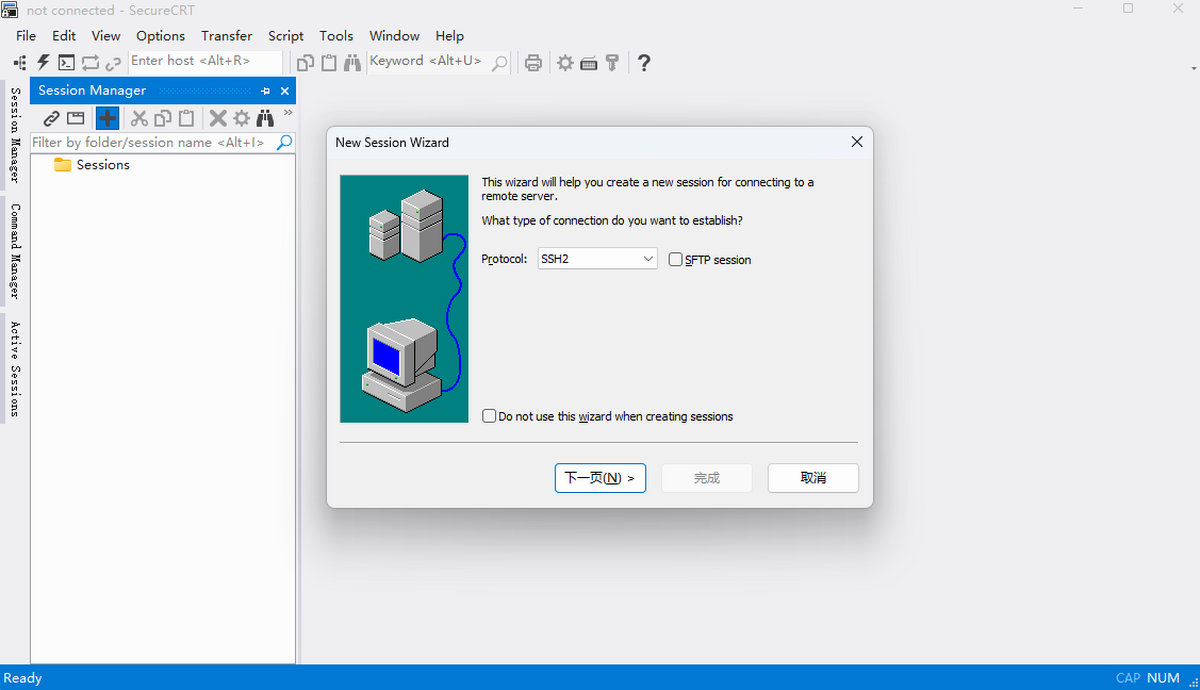This screenshot has height=690, width=1200.
Task: Switch to the Active Sessions side tab
Action: [14, 369]
